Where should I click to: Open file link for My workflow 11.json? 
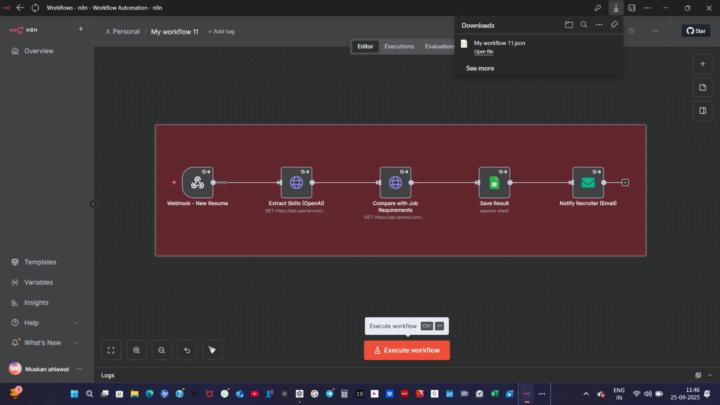click(x=484, y=52)
